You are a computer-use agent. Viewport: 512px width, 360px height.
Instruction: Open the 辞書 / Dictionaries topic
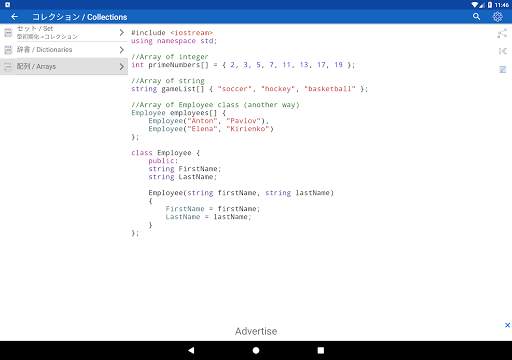coord(64,50)
